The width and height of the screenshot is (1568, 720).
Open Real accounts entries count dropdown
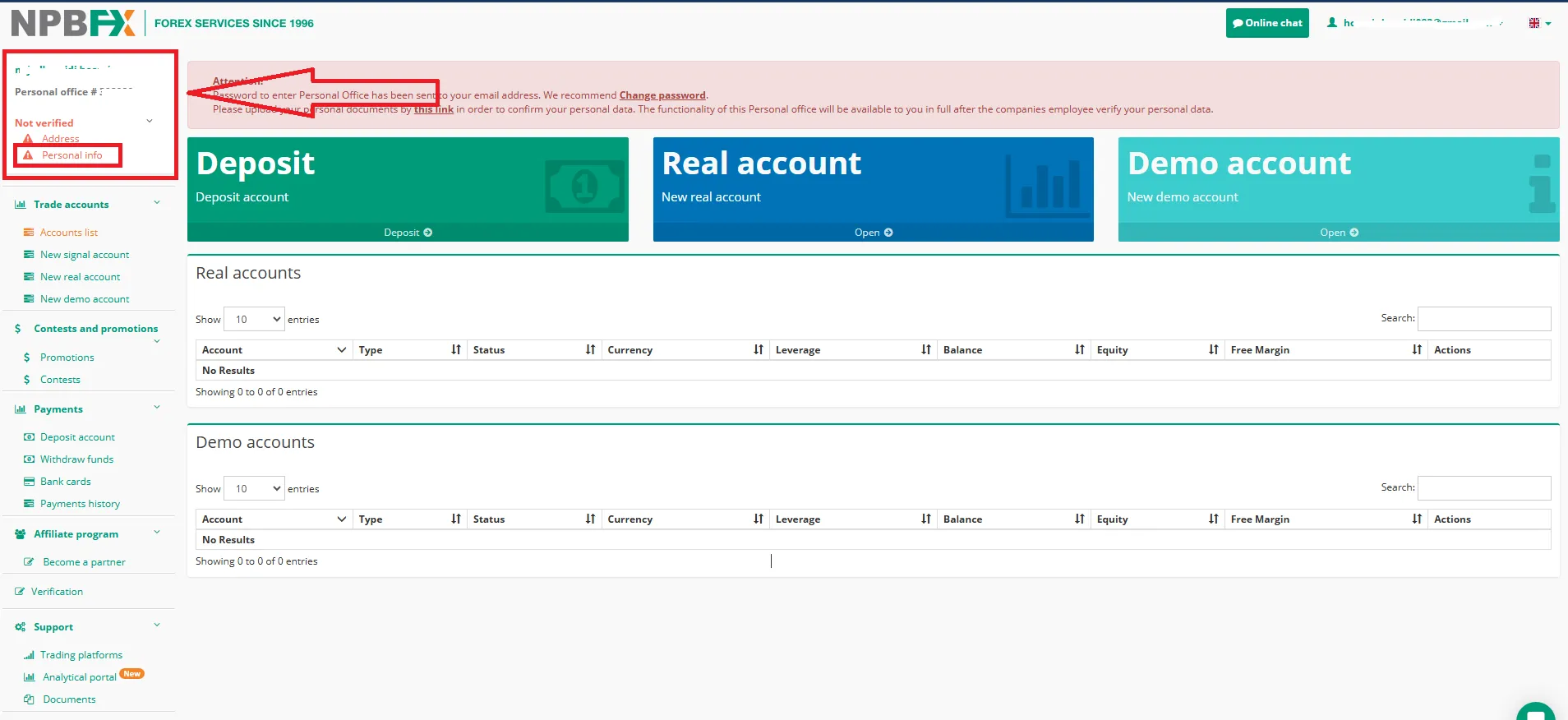pos(254,319)
